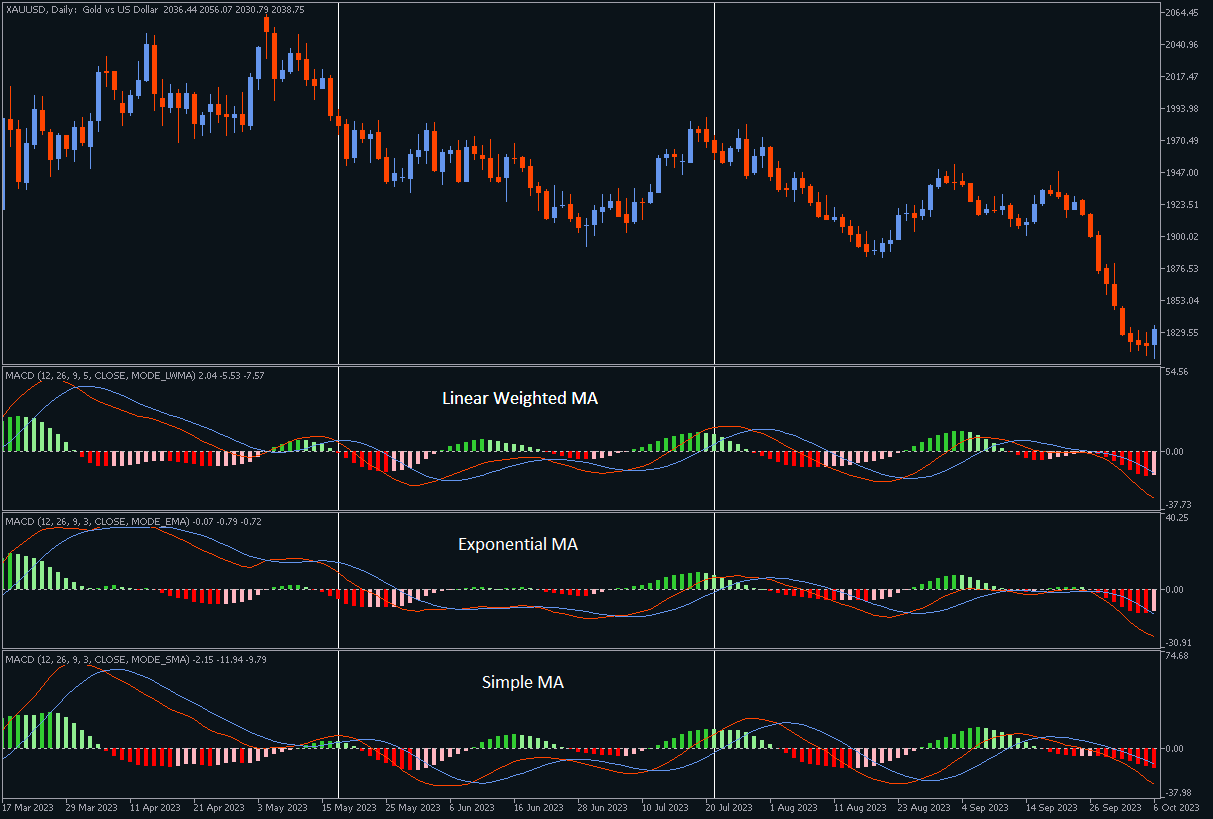Select the Linear Weighted MA text label
1213x819 pixels.
tap(520, 398)
